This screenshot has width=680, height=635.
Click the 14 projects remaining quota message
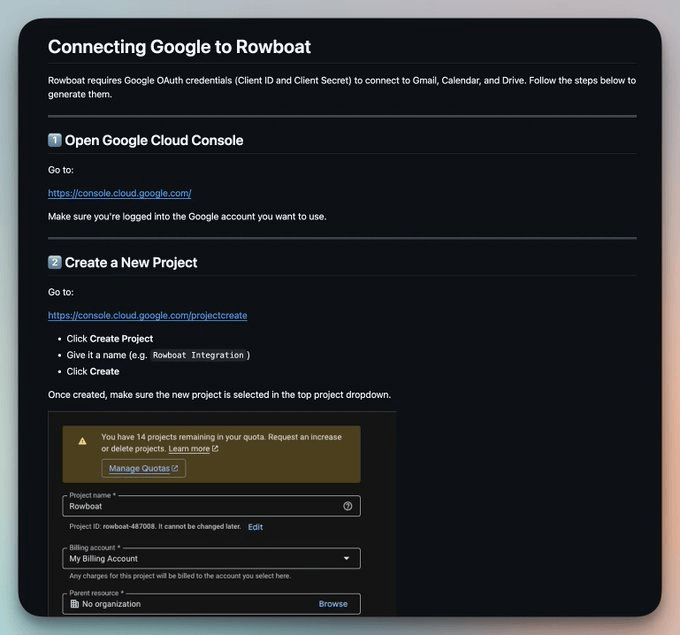[x=221, y=443]
